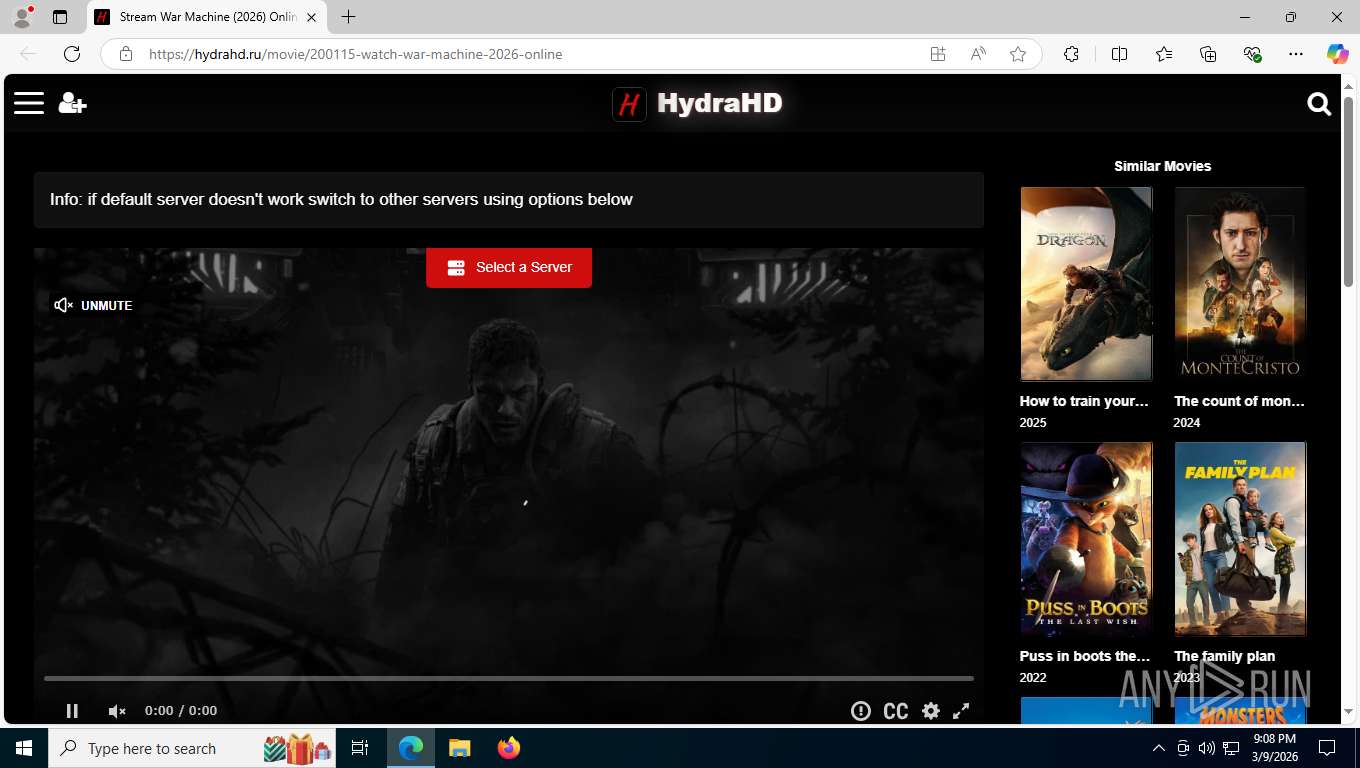Toggle the muted volume icon in player controls
1360x768 pixels.
[x=117, y=711]
